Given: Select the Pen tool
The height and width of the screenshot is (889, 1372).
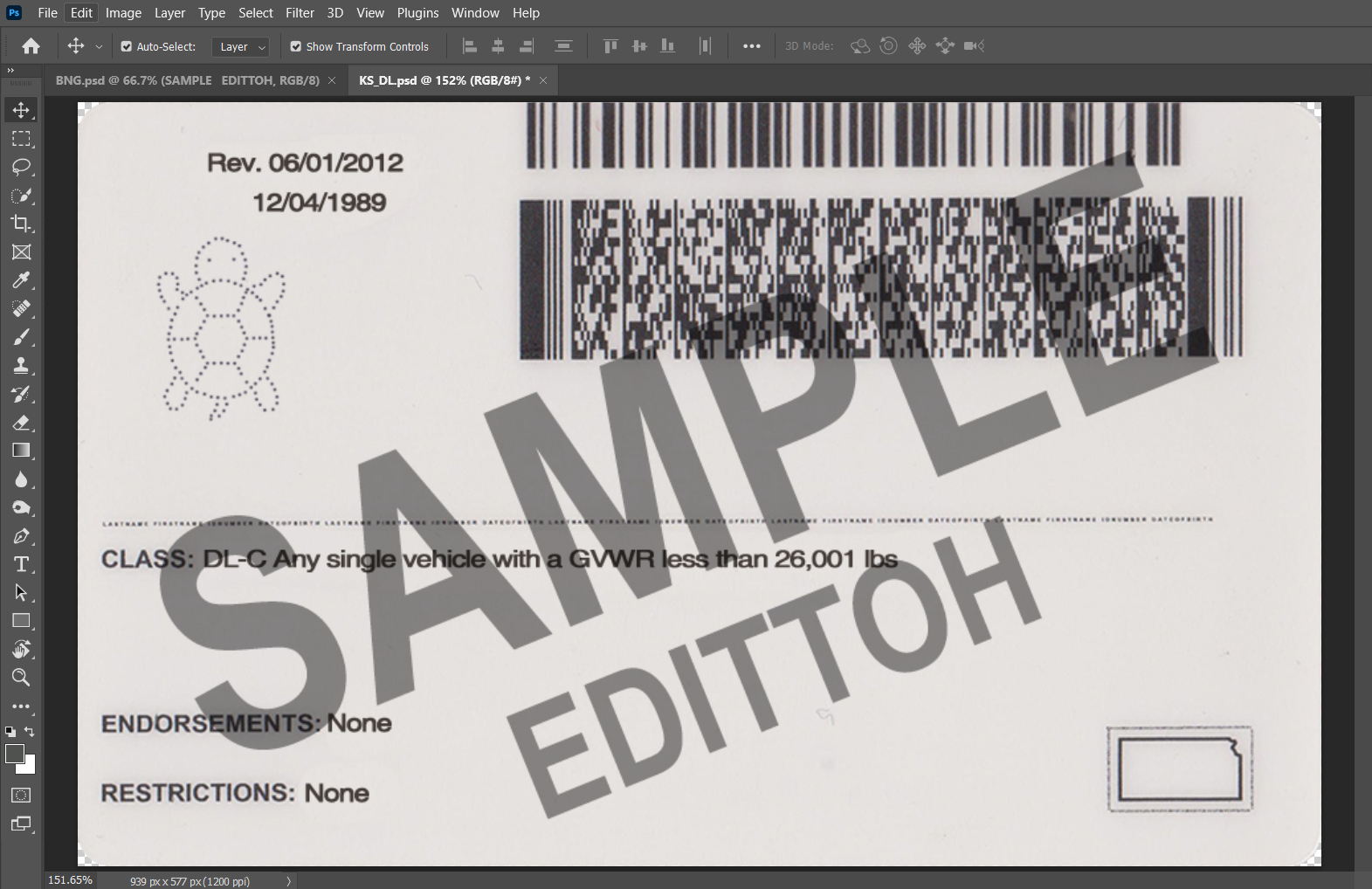Looking at the screenshot, I should 21,536.
